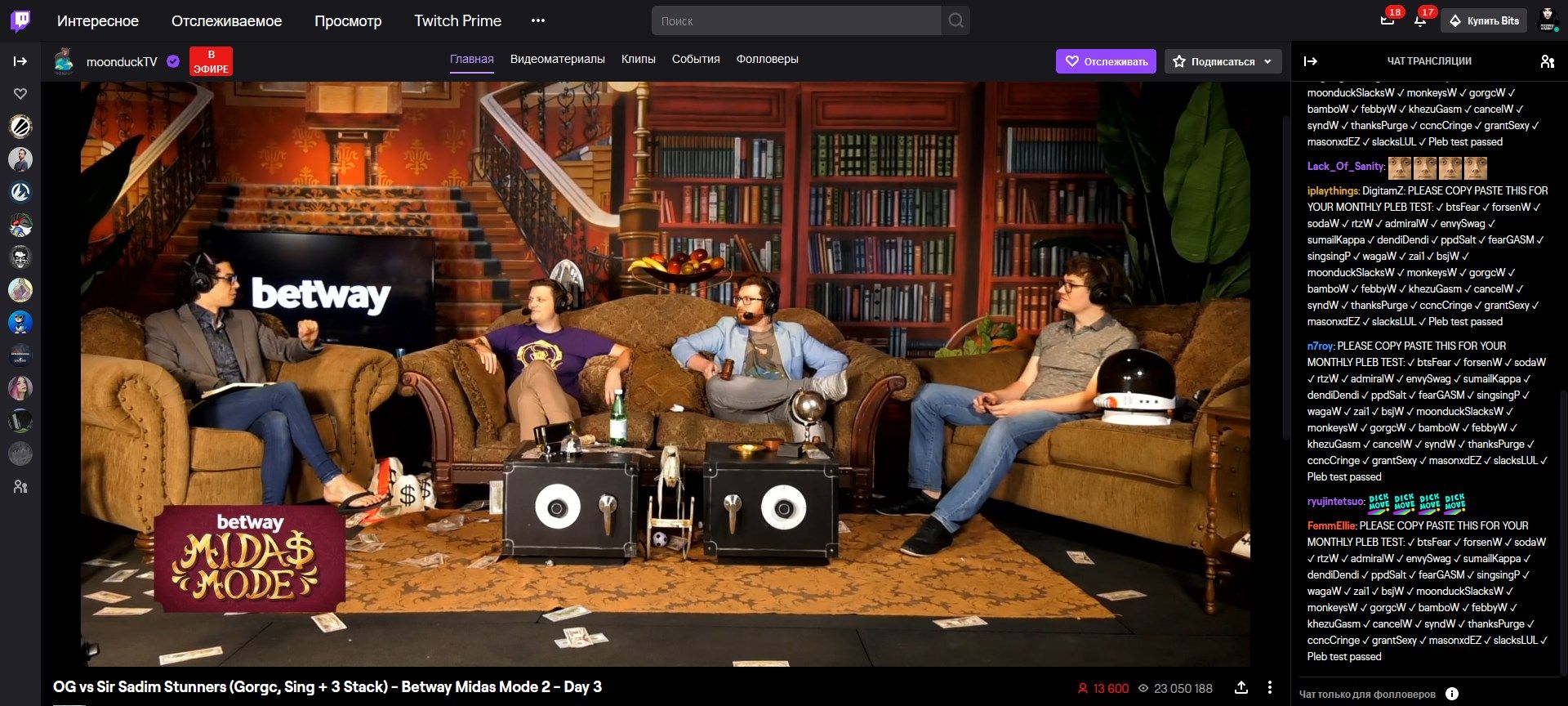Click username iplaythings in chat

click(1333, 190)
